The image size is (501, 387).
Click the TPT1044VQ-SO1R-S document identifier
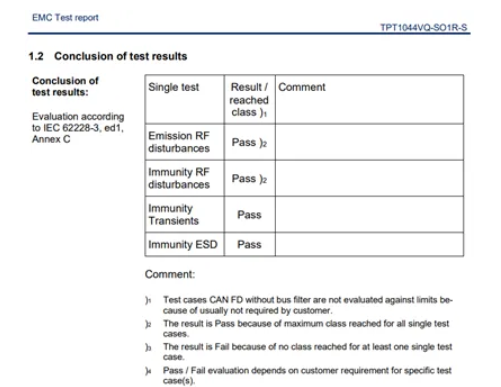point(424,27)
